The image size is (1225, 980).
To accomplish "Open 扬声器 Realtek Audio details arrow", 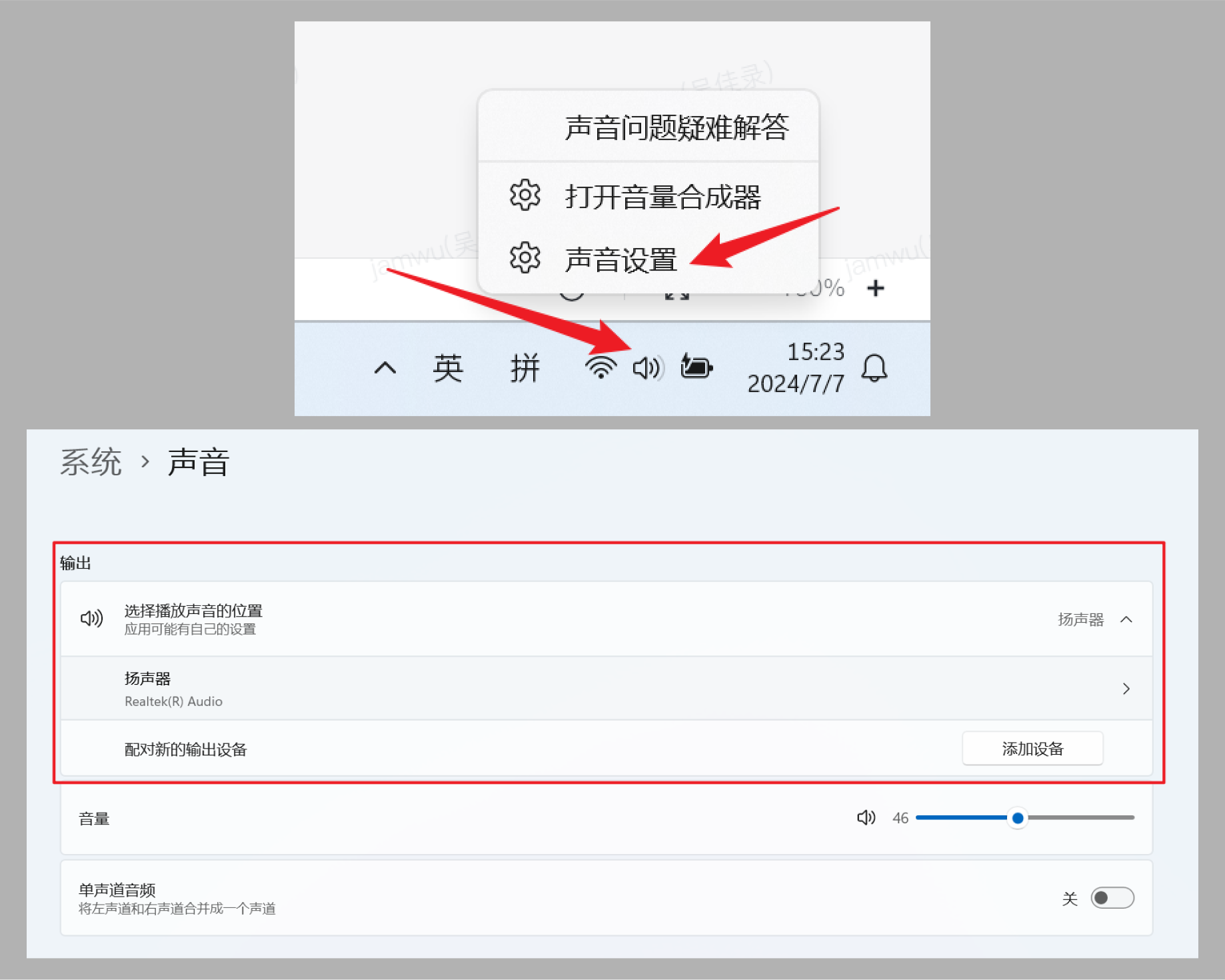I will (1126, 689).
